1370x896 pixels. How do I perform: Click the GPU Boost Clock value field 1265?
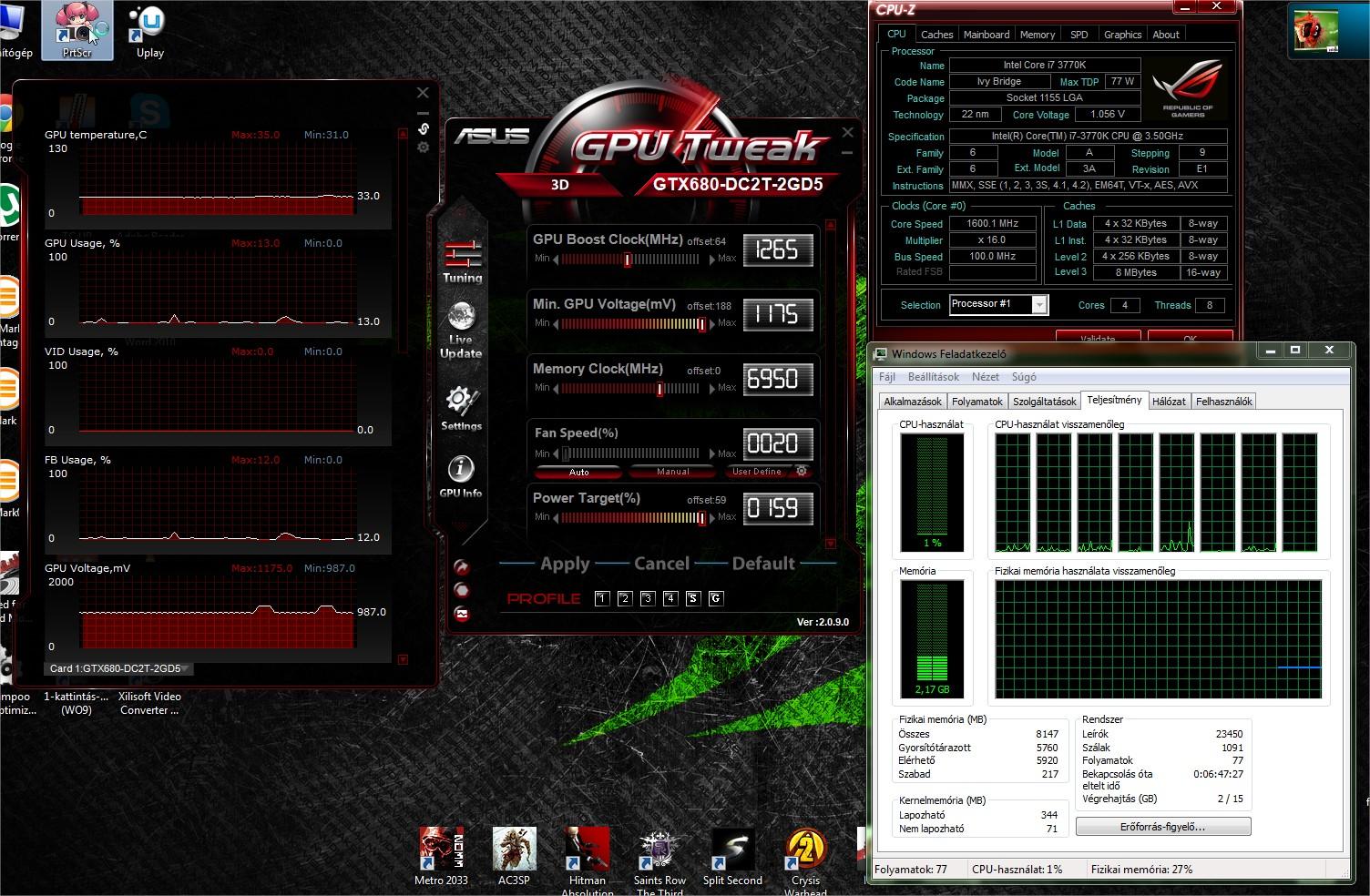click(x=777, y=249)
